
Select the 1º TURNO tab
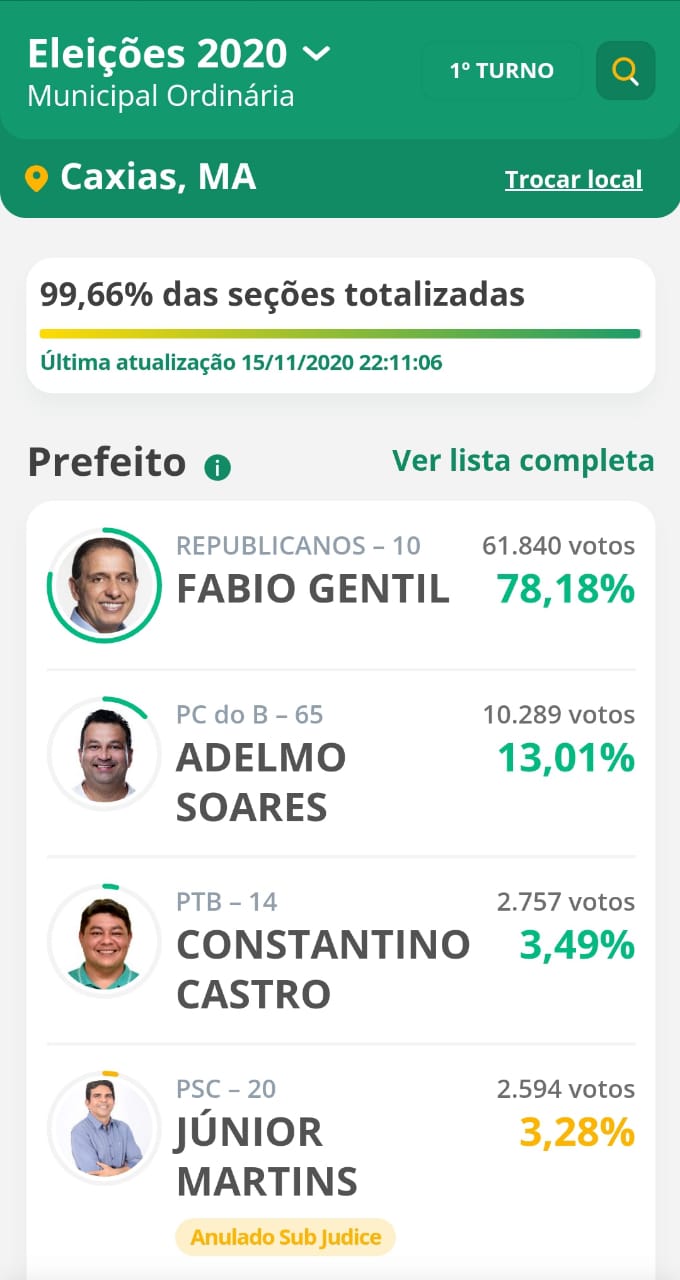pyautogui.click(x=501, y=71)
